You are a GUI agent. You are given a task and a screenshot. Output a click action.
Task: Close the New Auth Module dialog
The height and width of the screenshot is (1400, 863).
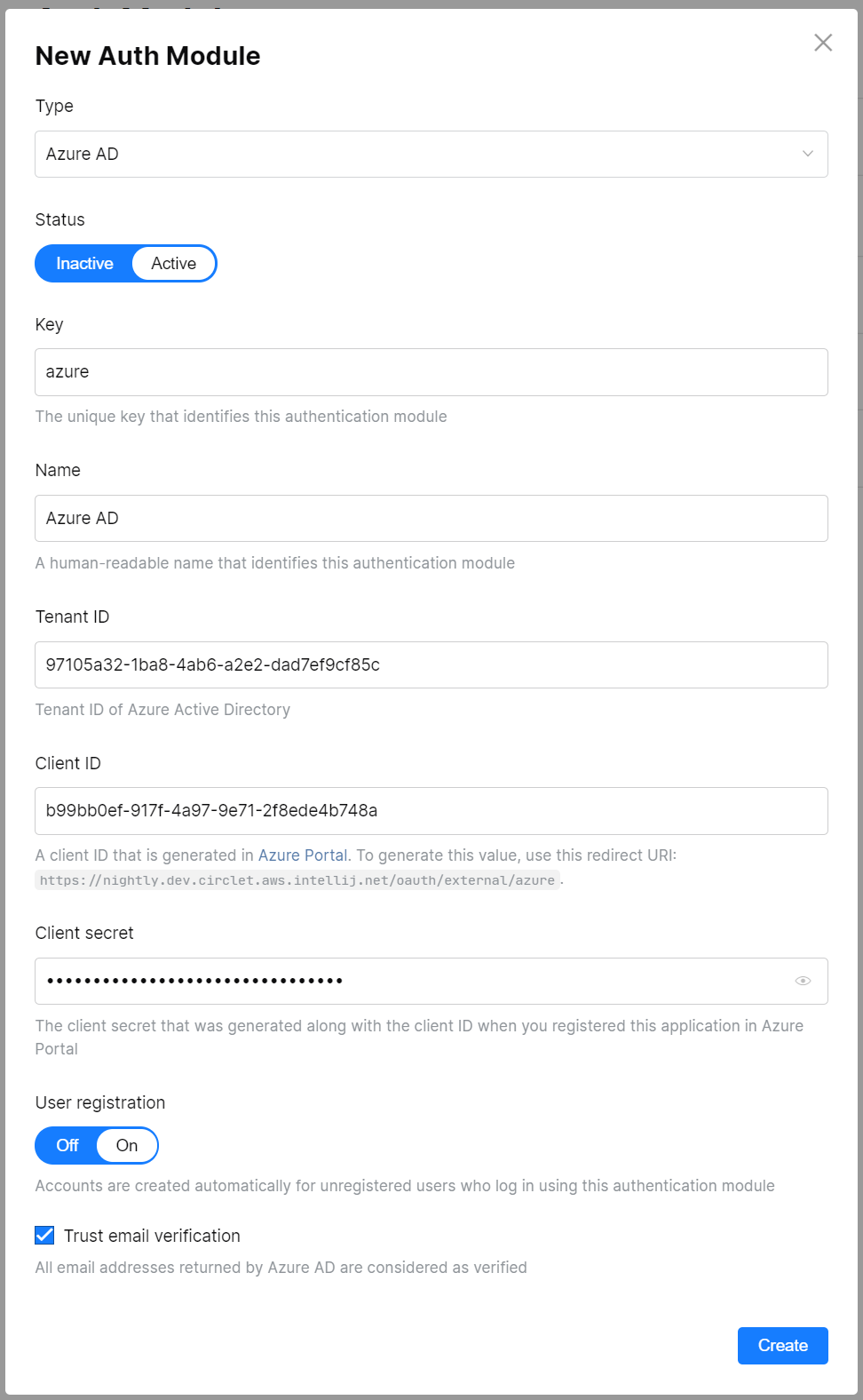[x=822, y=43]
